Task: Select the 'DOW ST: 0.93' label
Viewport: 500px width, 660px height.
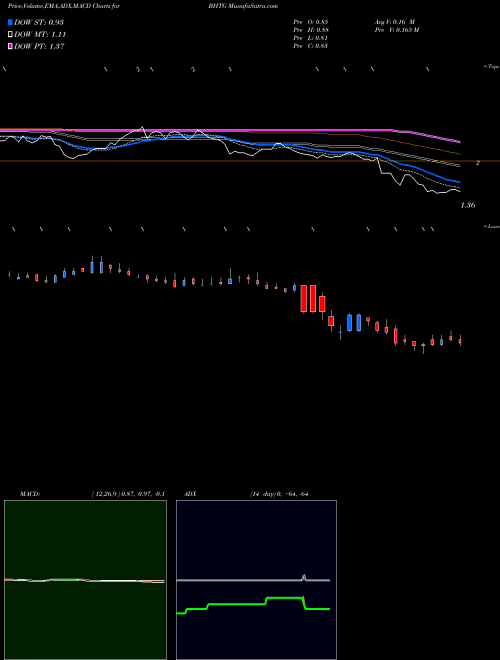Action: 39,22
